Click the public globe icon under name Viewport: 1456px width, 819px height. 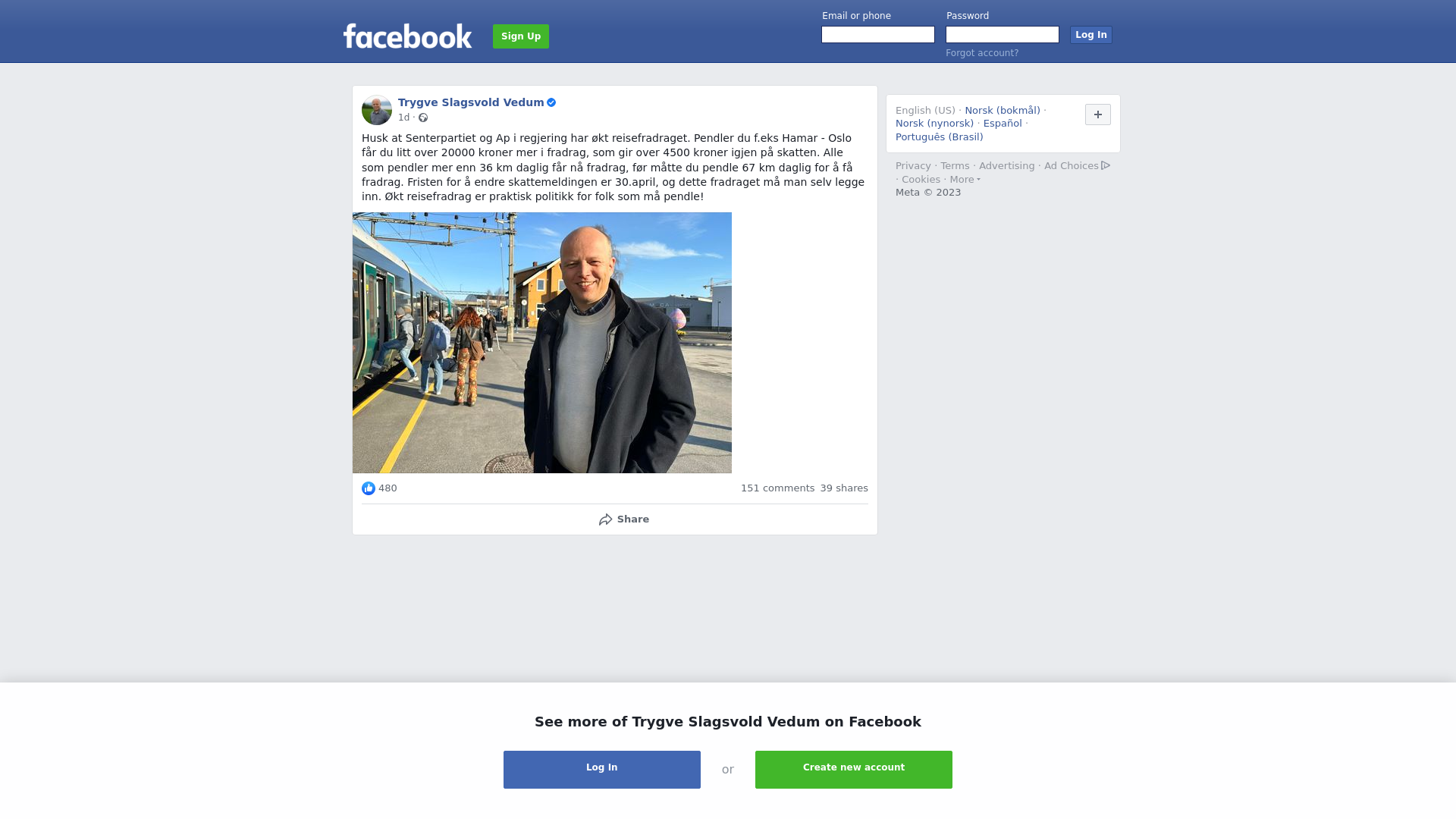(423, 118)
